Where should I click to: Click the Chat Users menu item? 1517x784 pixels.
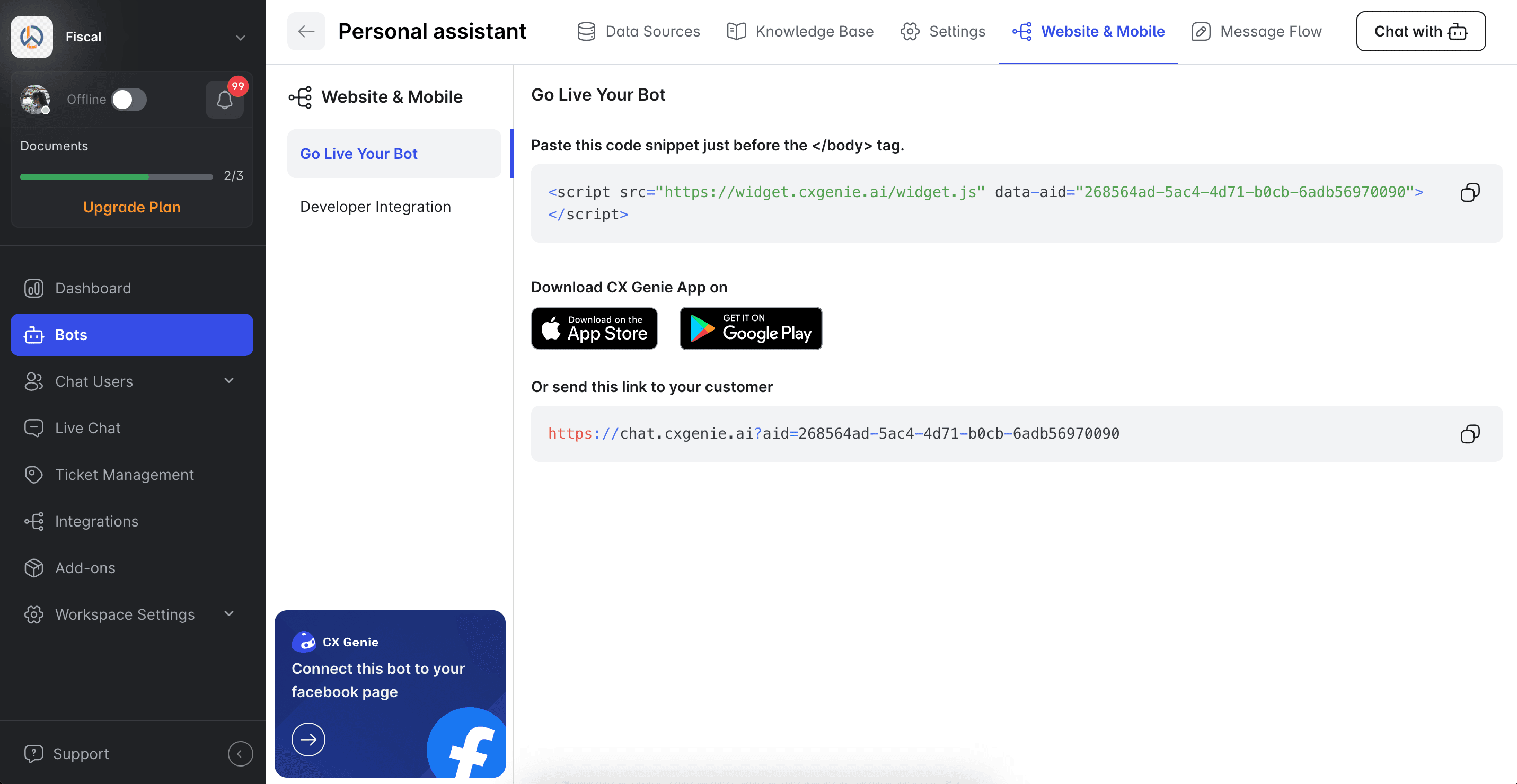tap(132, 381)
